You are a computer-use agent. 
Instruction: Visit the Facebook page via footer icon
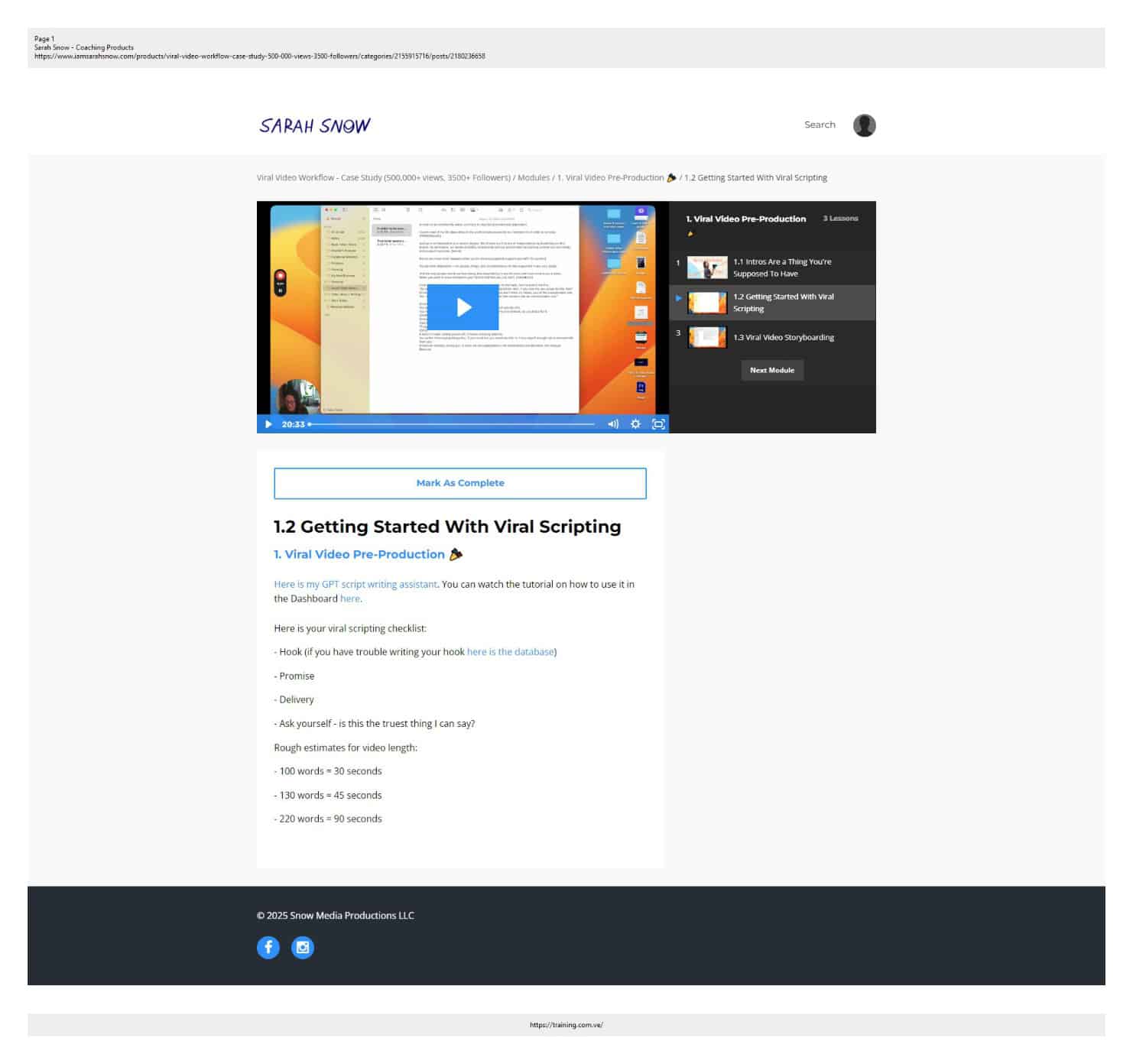268,948
